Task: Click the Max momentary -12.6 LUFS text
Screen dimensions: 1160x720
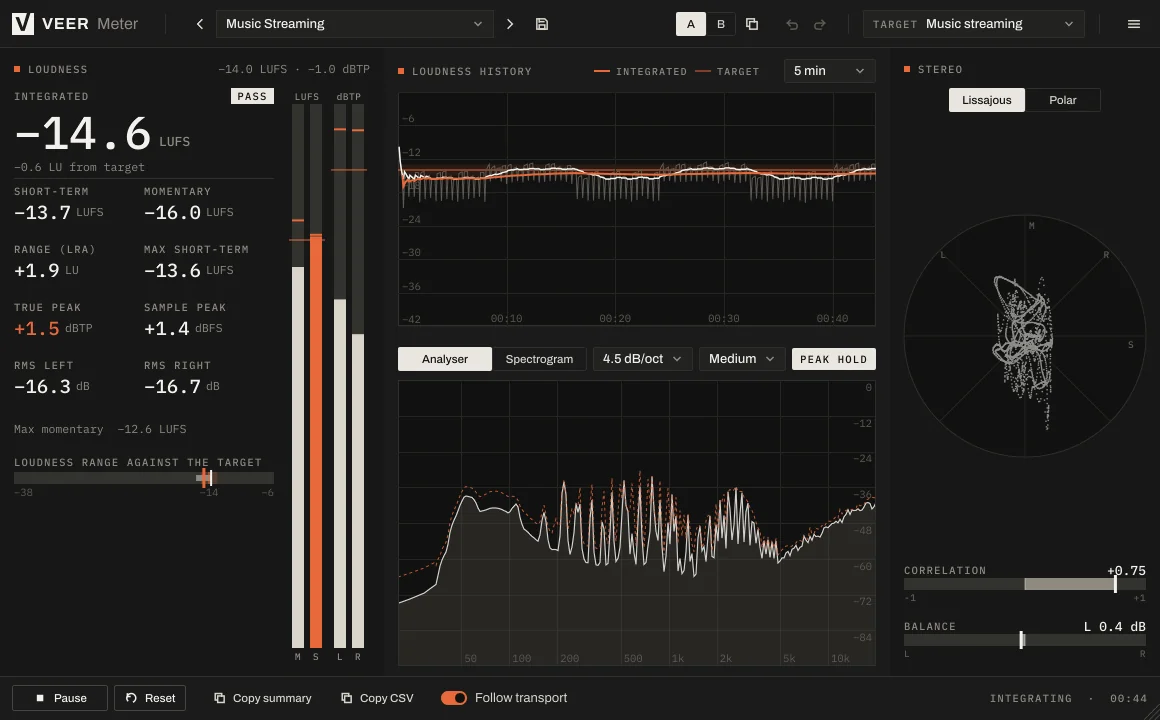Action: [100, 429]
